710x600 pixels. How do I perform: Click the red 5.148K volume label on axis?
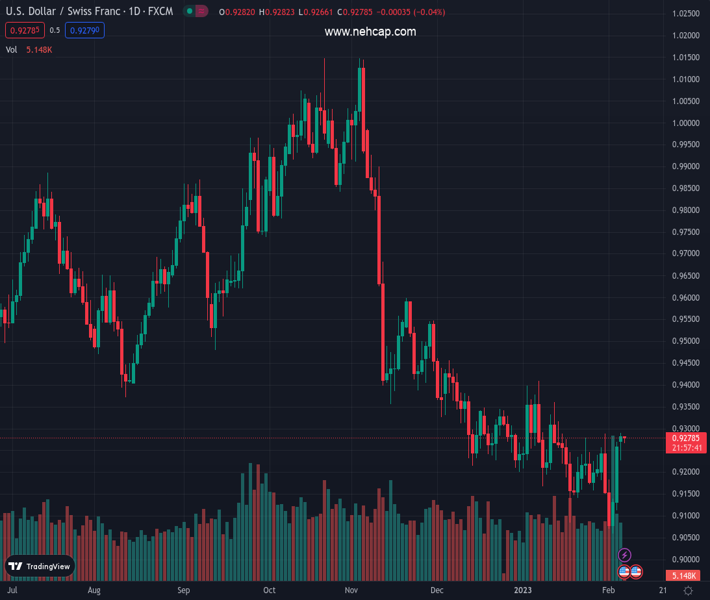point(685,576)
